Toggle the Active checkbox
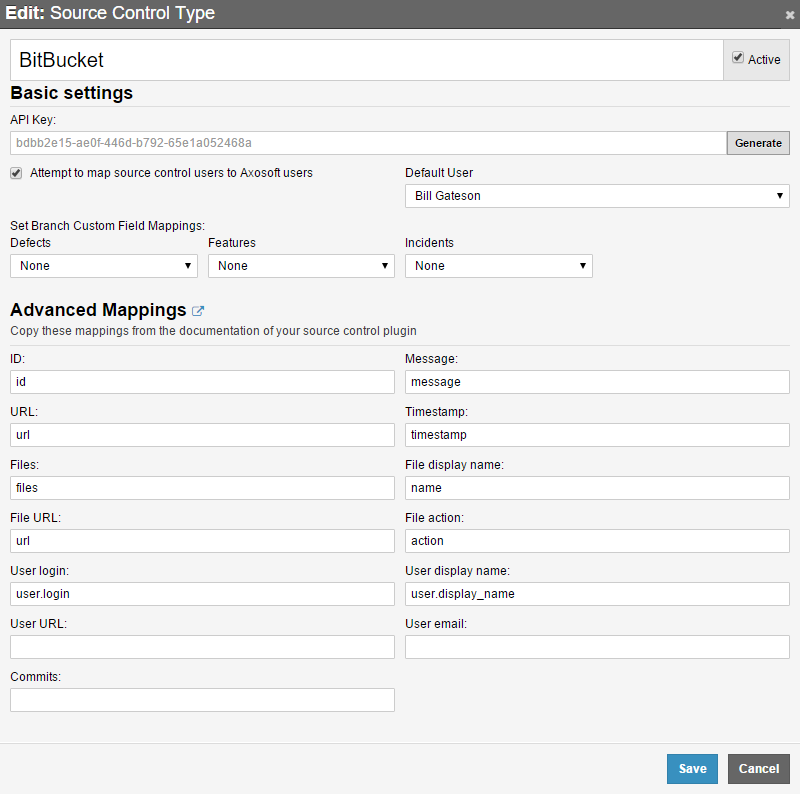 (x=738, y=58)
